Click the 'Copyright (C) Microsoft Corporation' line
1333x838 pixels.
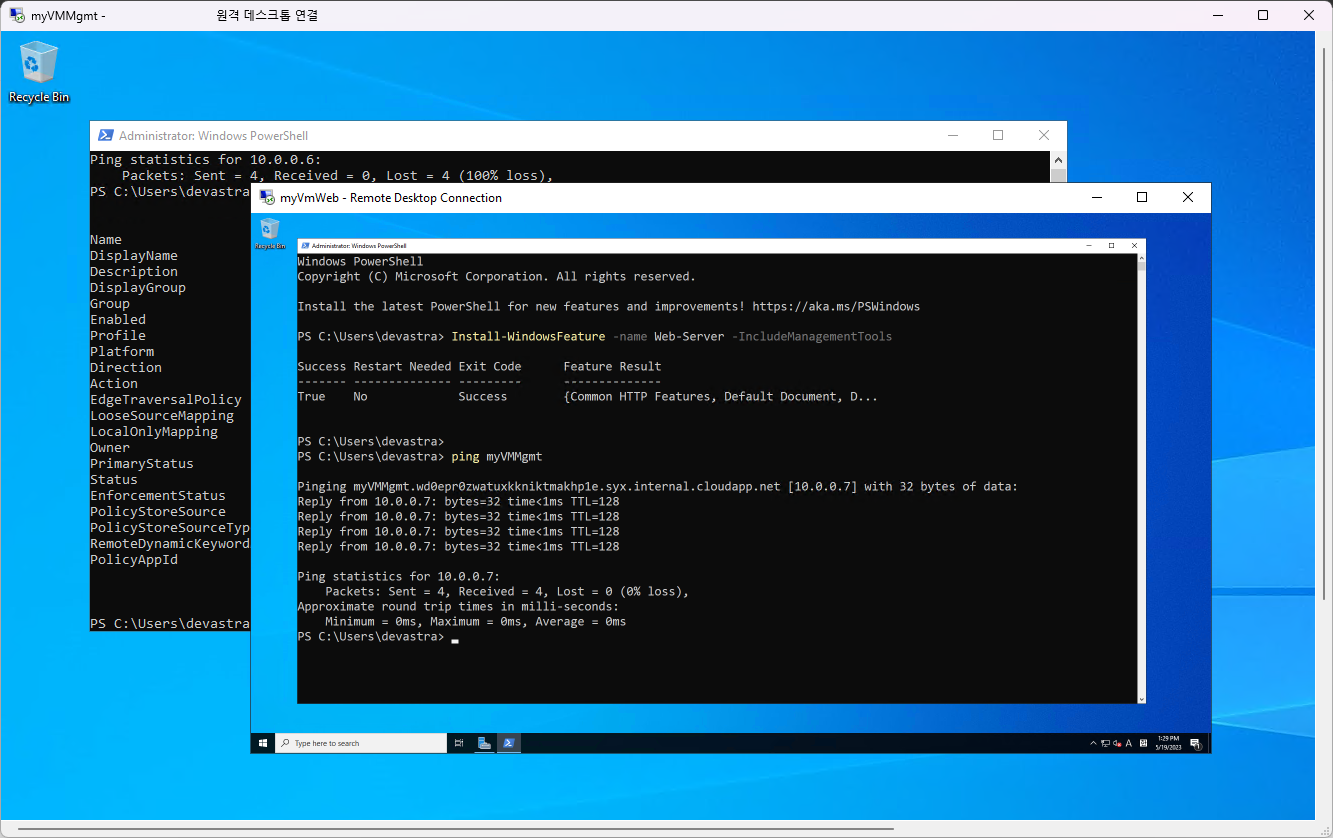click(x=496, y=276)
